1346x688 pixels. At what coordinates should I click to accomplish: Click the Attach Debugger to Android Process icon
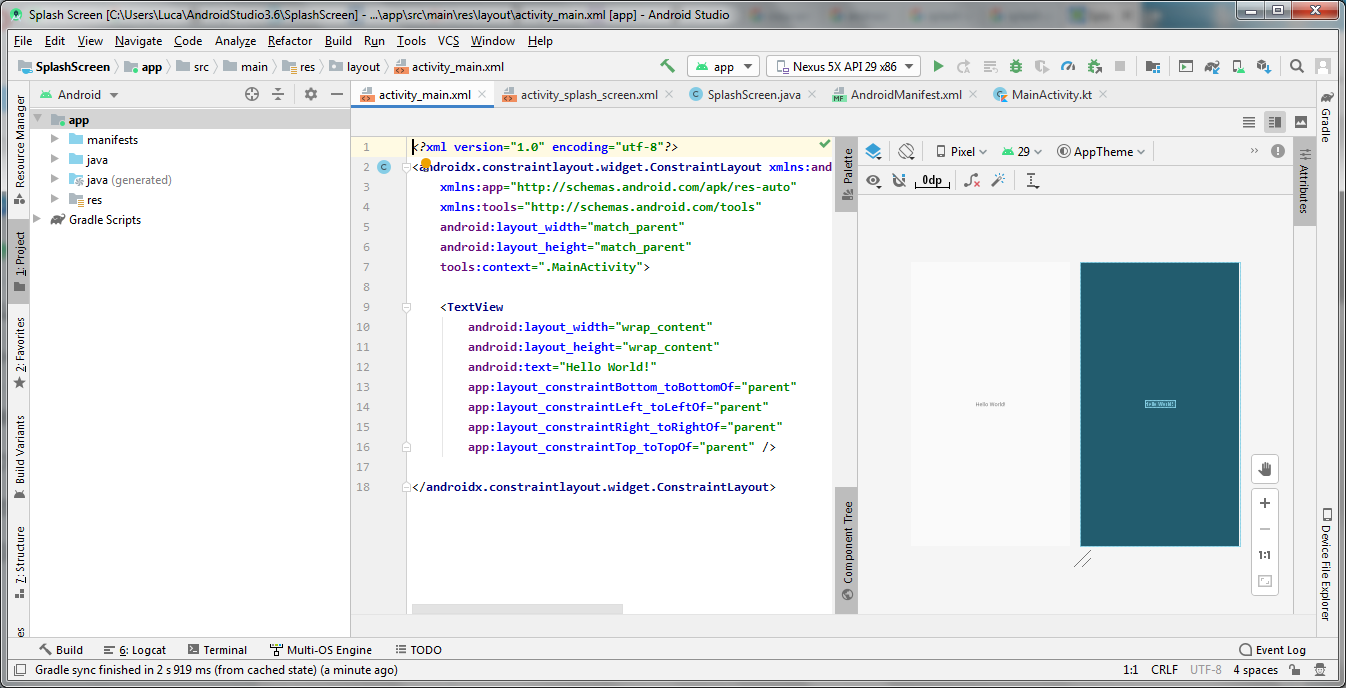point(1094,66)
